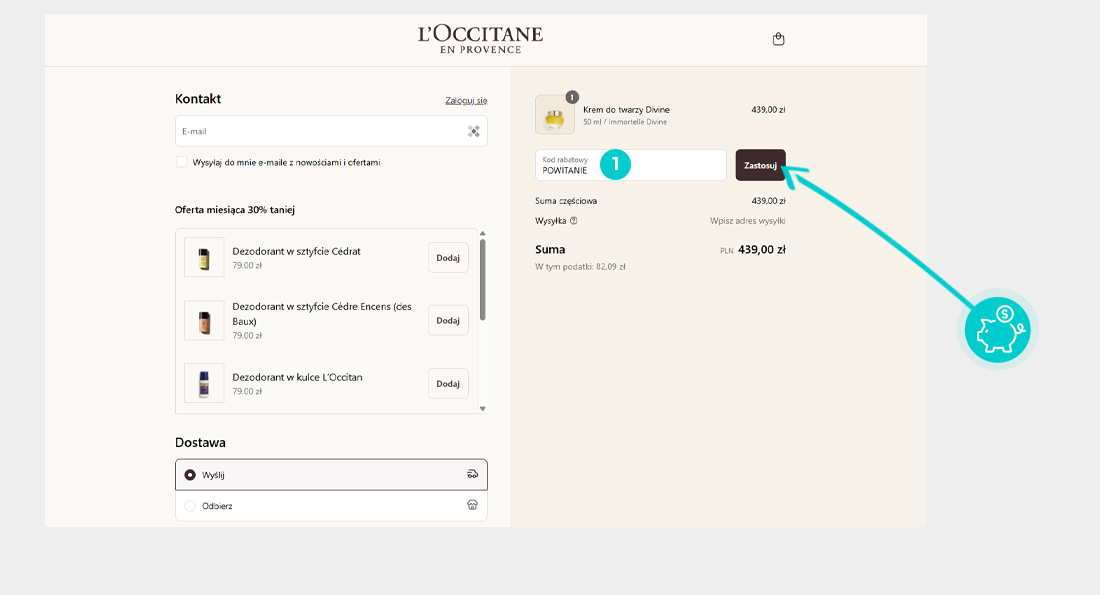Viewport: 1100px width, 595px height.
Task: Click the delivery truck icon beside Wyślij
Action: coord(472,474)
